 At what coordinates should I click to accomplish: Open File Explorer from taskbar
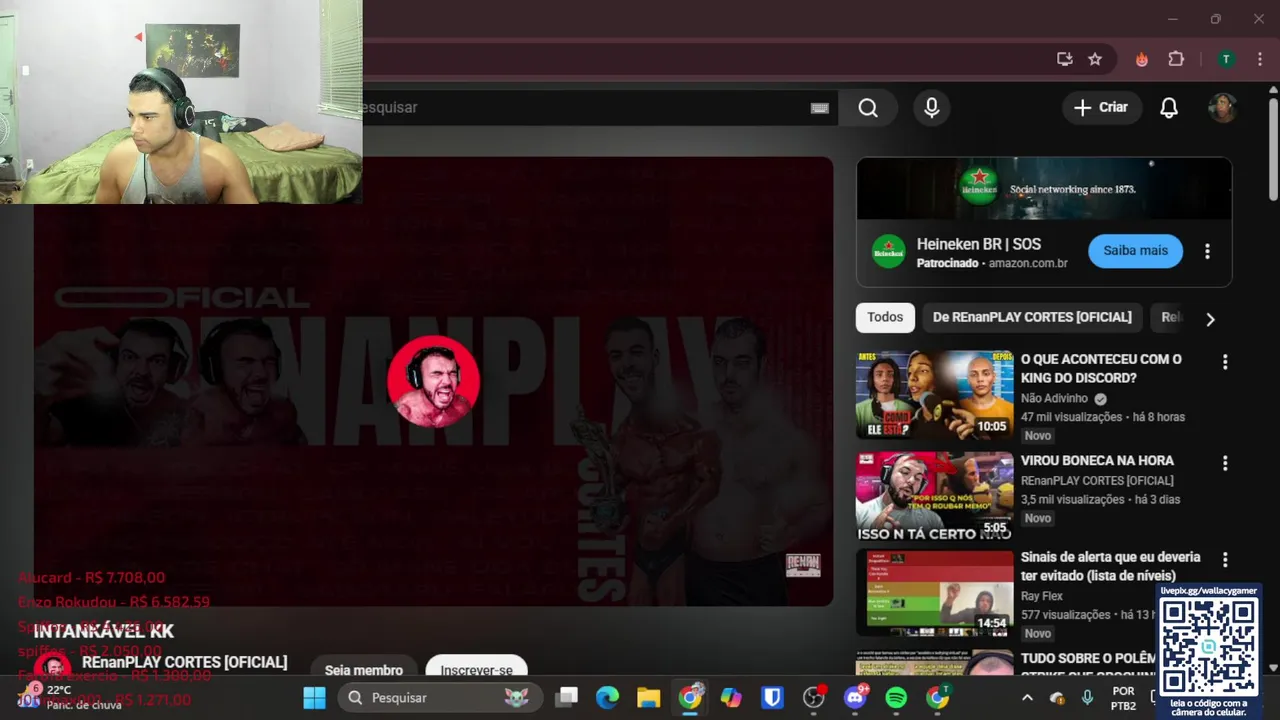click(x=649, y=698)
